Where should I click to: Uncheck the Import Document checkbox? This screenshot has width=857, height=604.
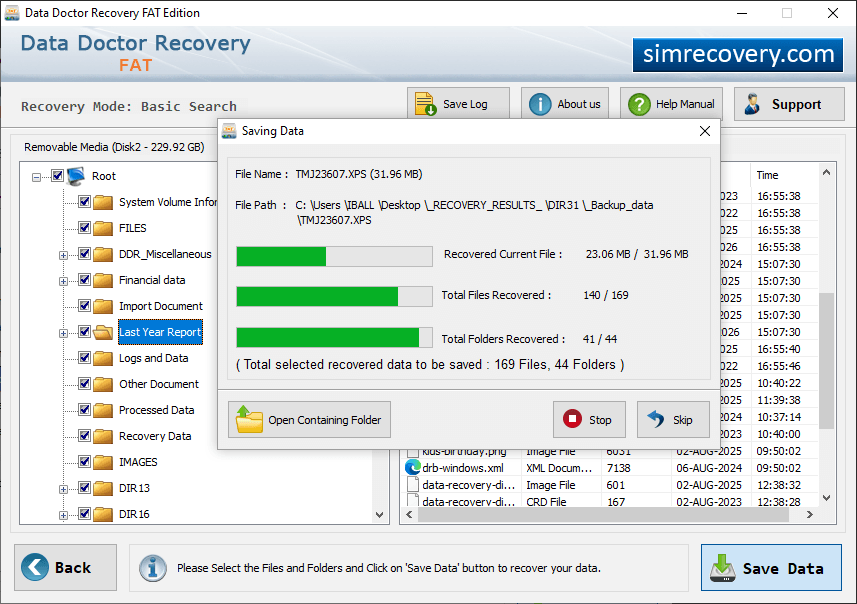coord(84,306)
